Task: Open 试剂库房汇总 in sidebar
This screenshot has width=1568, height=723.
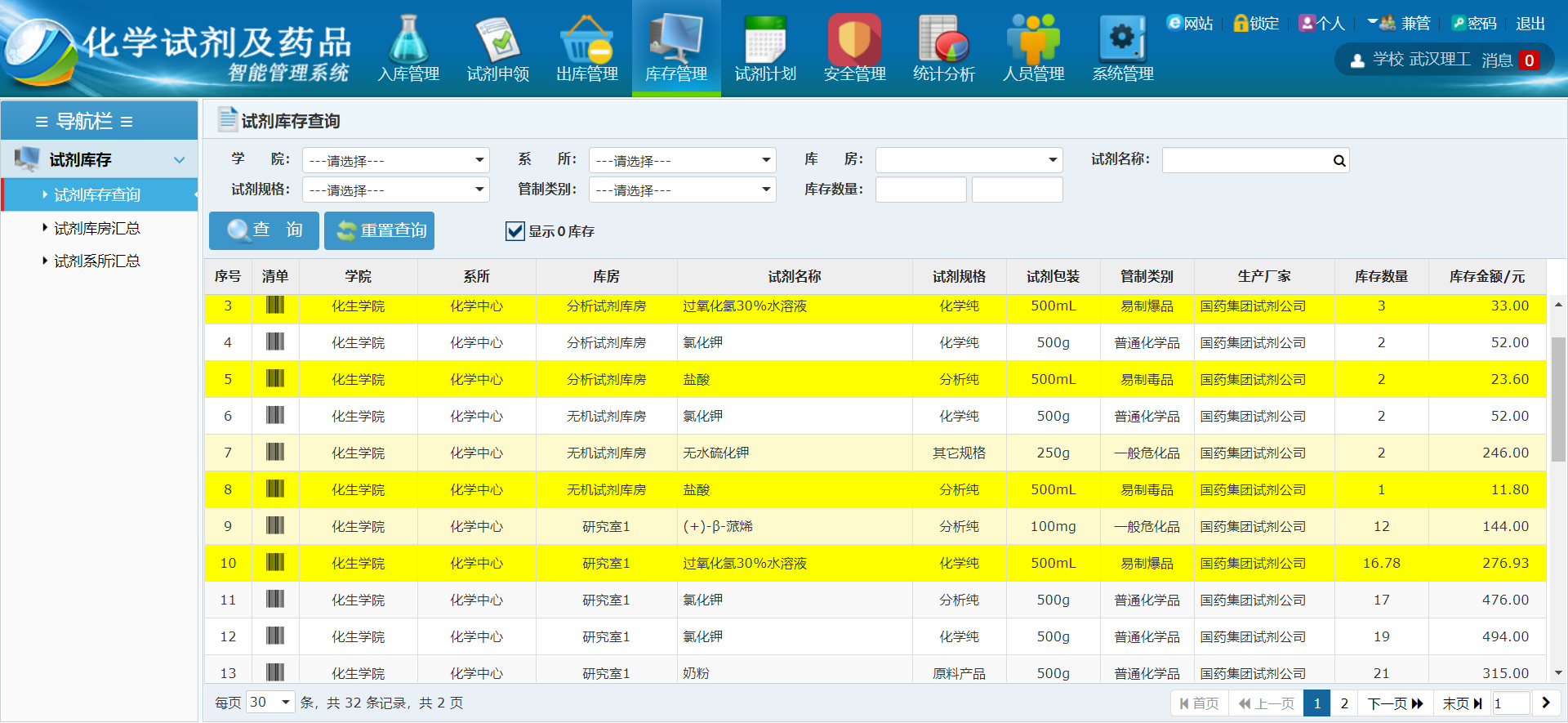Action: click(99, 228)
